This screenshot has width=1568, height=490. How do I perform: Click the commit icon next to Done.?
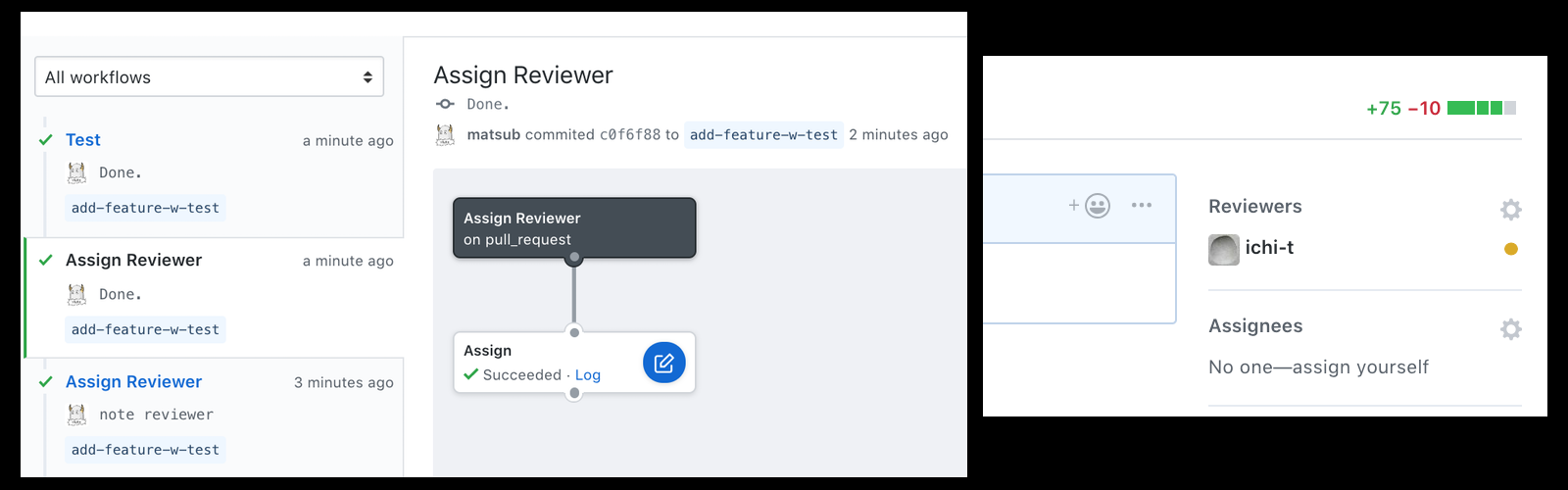point(445,104)
